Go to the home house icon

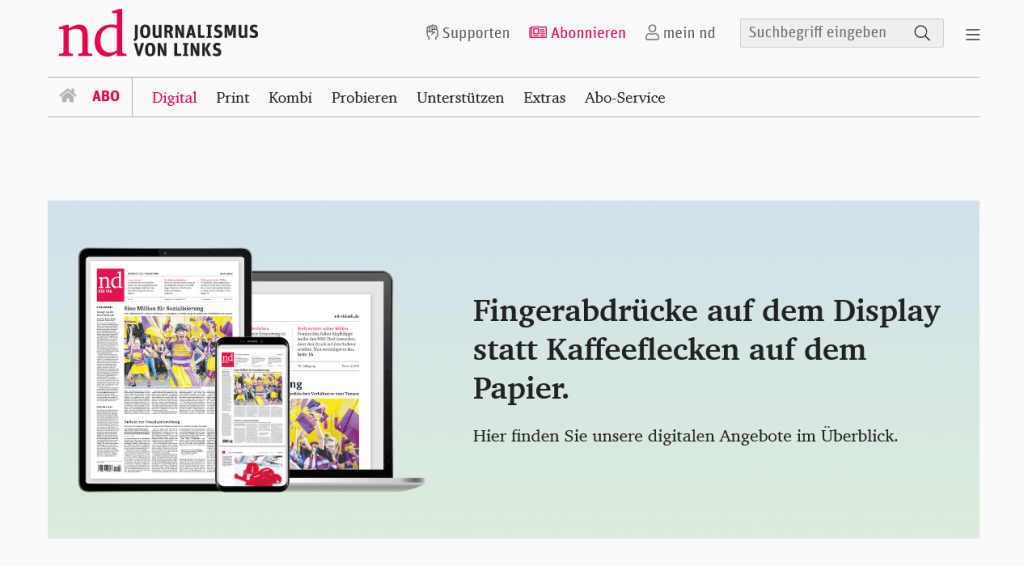click(68, 97)
